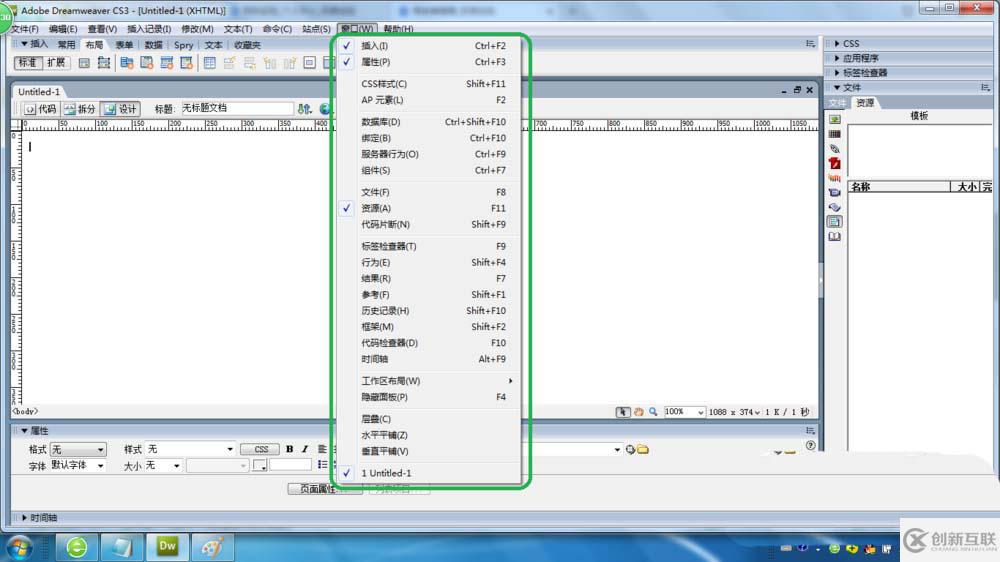Collapse the 属性 properties panel
The width and height of the screenshot is (1000, 562).
24,431
